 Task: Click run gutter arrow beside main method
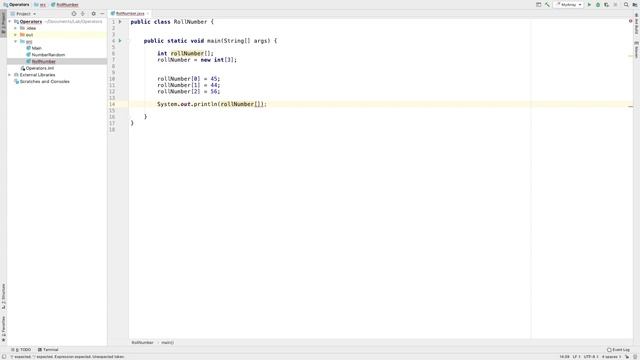[x=120, y=41]
